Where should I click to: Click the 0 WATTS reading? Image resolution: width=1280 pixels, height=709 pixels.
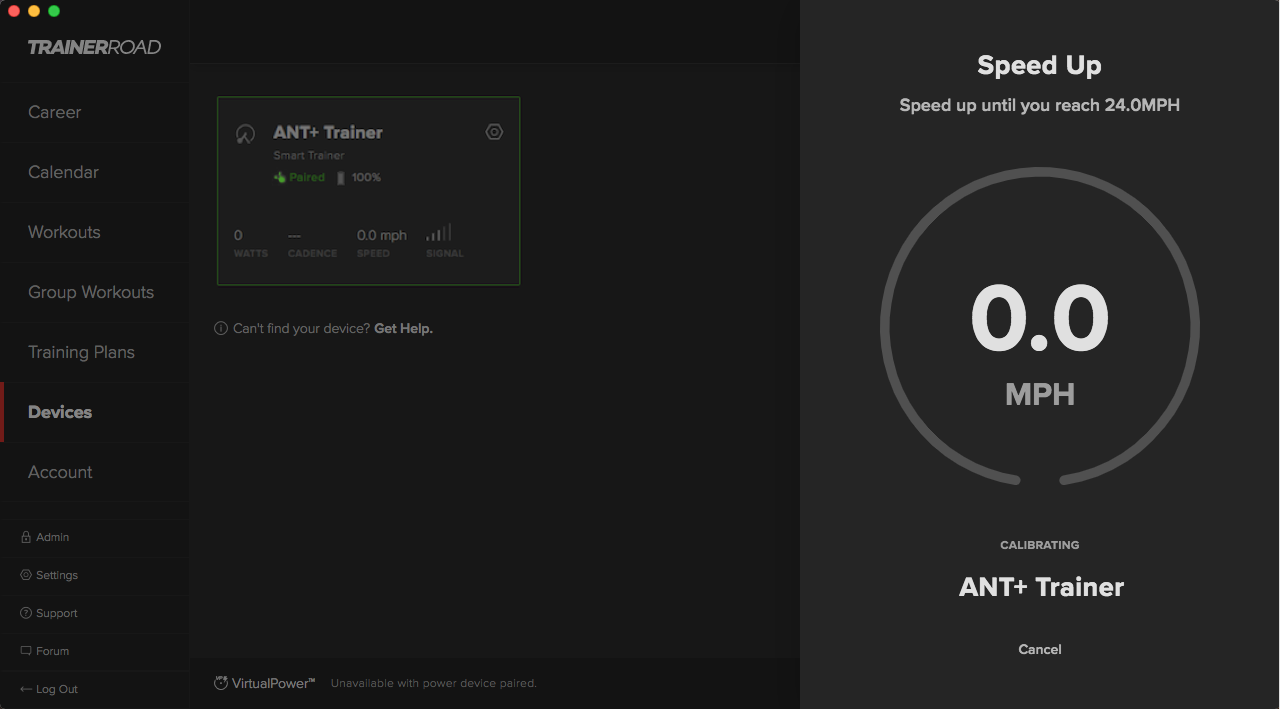pyautogui.click(x=250, y=243)
